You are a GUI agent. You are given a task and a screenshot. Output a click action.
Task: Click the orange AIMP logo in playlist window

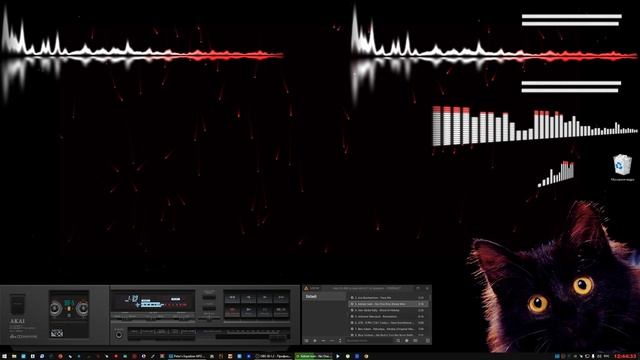point(306,288)
